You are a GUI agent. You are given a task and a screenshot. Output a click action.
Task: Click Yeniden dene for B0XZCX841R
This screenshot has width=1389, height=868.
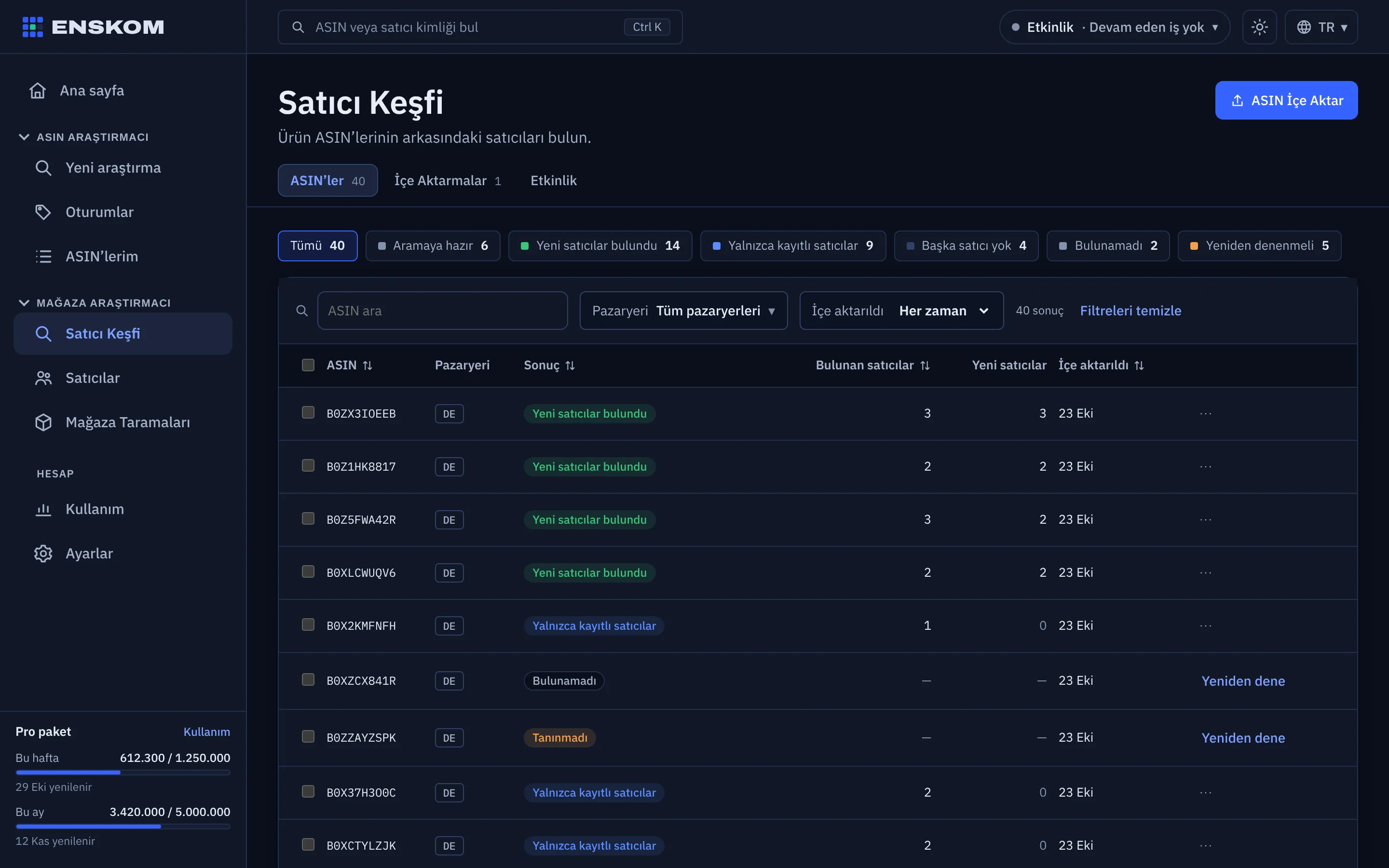tap(1243, 681)
